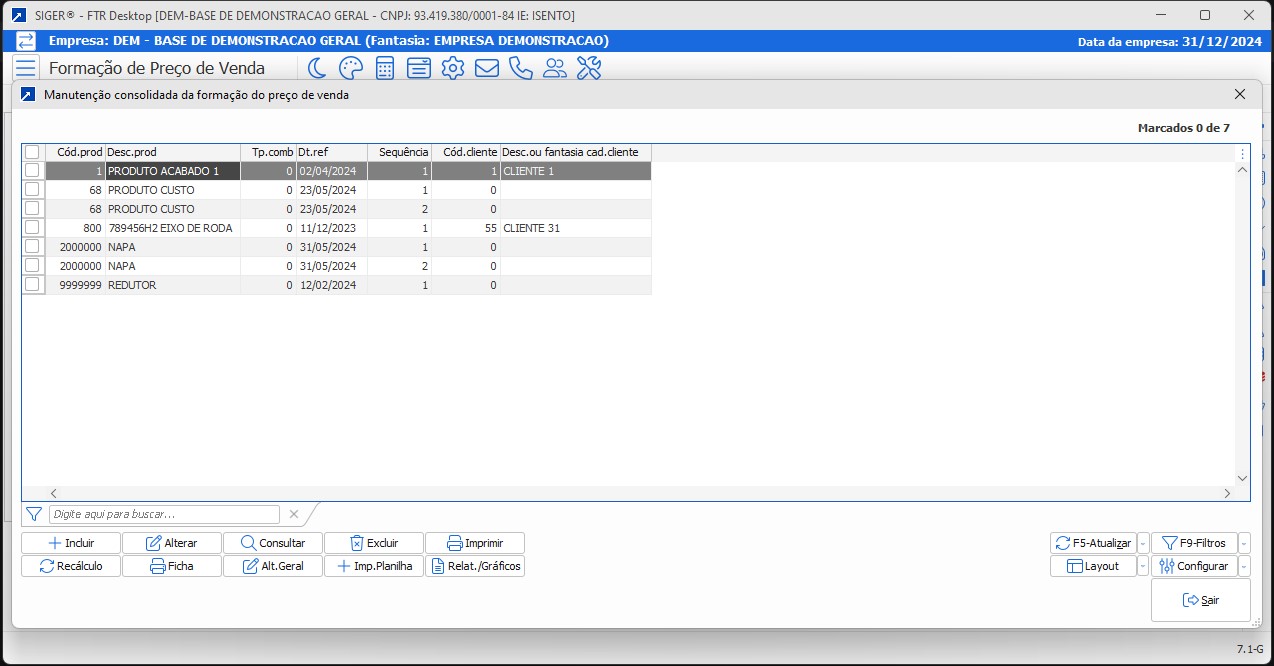Sort by the Desc.prod column header
The height and width of the screenshot is (666, 1274).
tap(172, 152)
